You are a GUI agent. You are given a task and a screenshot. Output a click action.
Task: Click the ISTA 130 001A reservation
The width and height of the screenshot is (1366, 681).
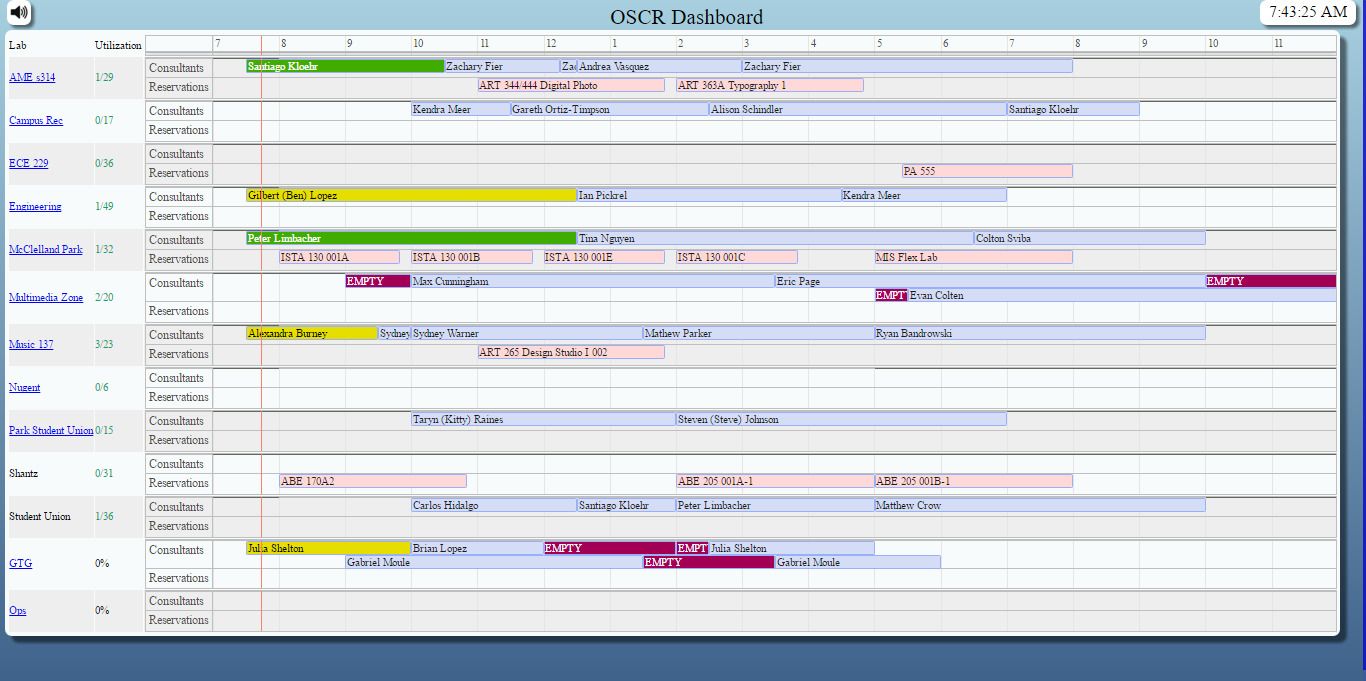(x=338, y=257)
